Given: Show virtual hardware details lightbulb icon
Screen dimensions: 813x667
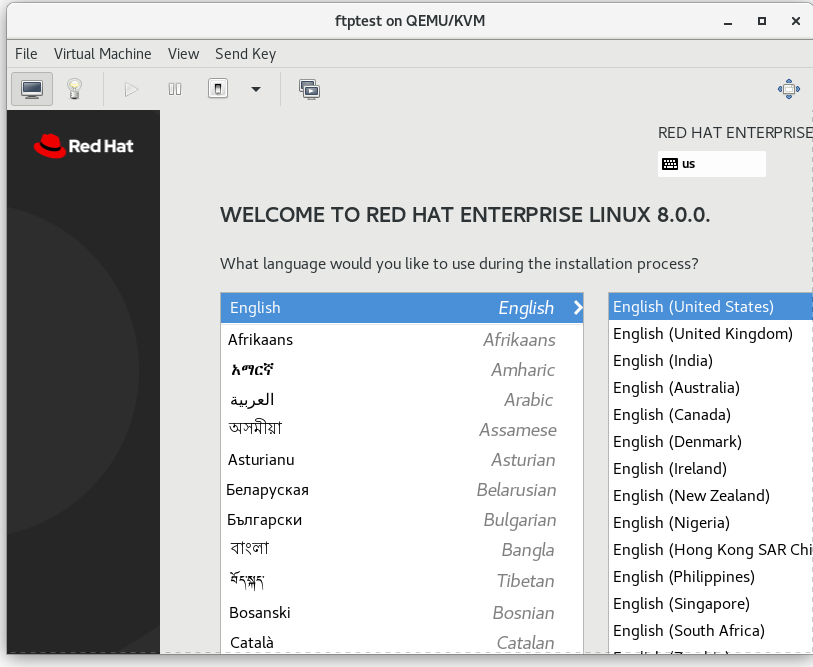Looking at the screenshot, I should coord(74,89).
